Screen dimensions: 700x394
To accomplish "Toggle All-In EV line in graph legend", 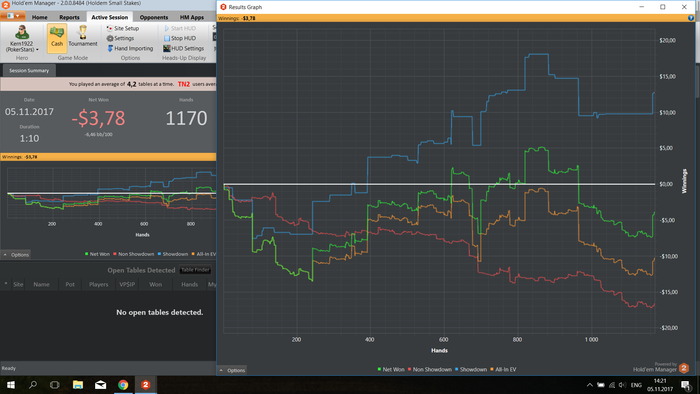I will (503, 369).
